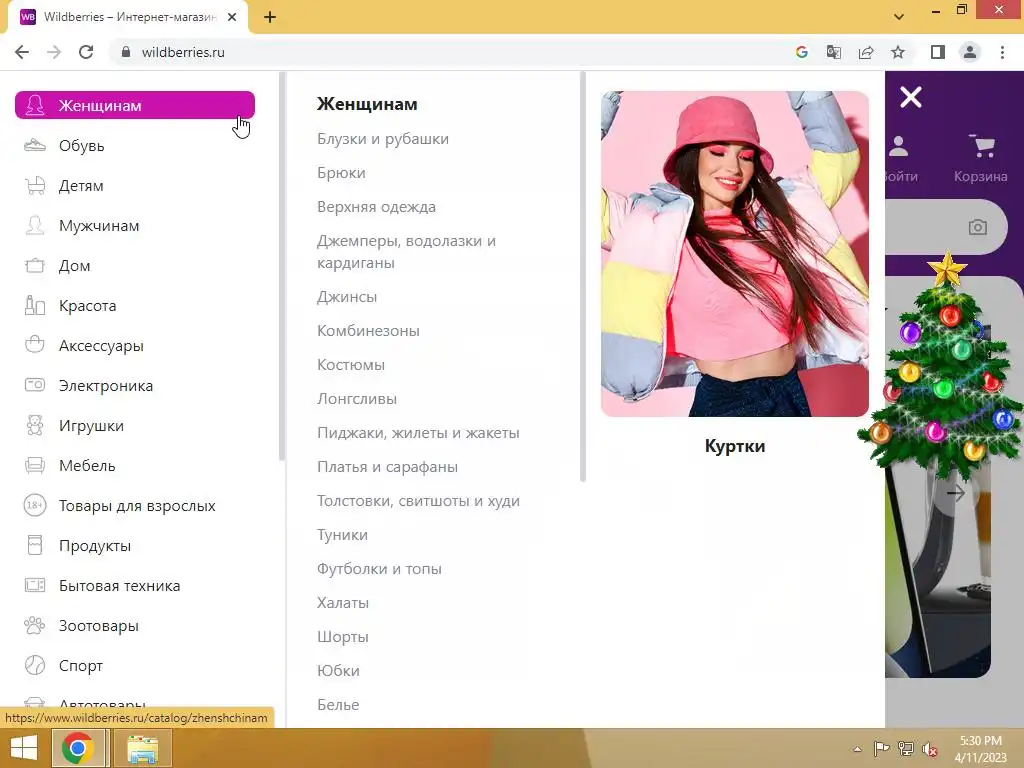Open Блузки и рубашки subcategory
1024x768 pixels.
click(x=383, y=138)
